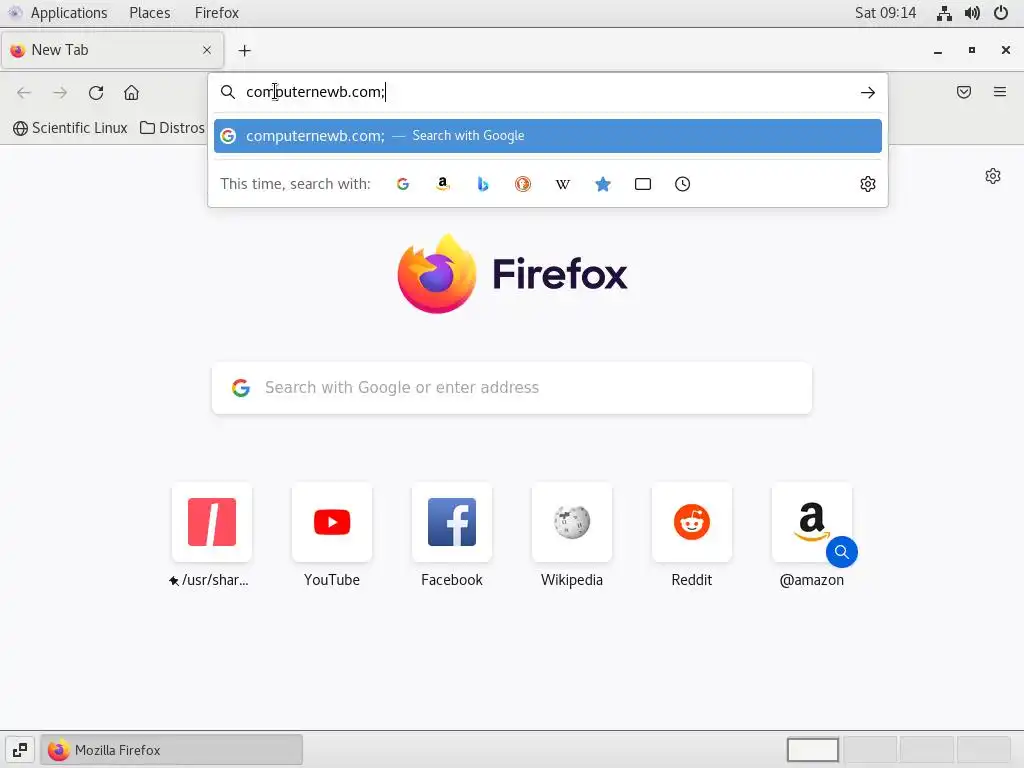Open the Wikipedia top site tile
1024x768 pixels.
click(572, 522)
